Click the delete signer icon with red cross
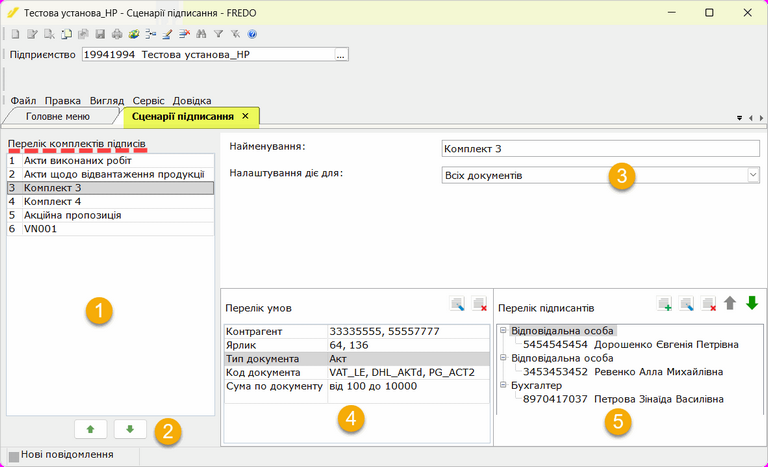 point(709,304)
